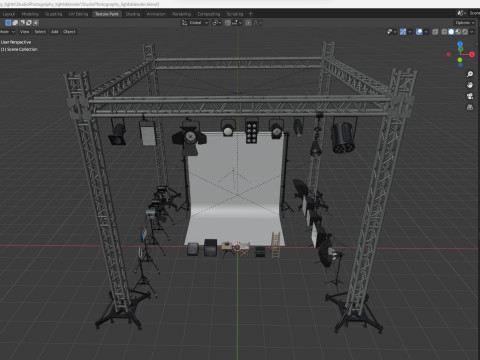Open the Select menu
Image resolution: width=480 pixels, height=360 pixels.
(40, 32)
